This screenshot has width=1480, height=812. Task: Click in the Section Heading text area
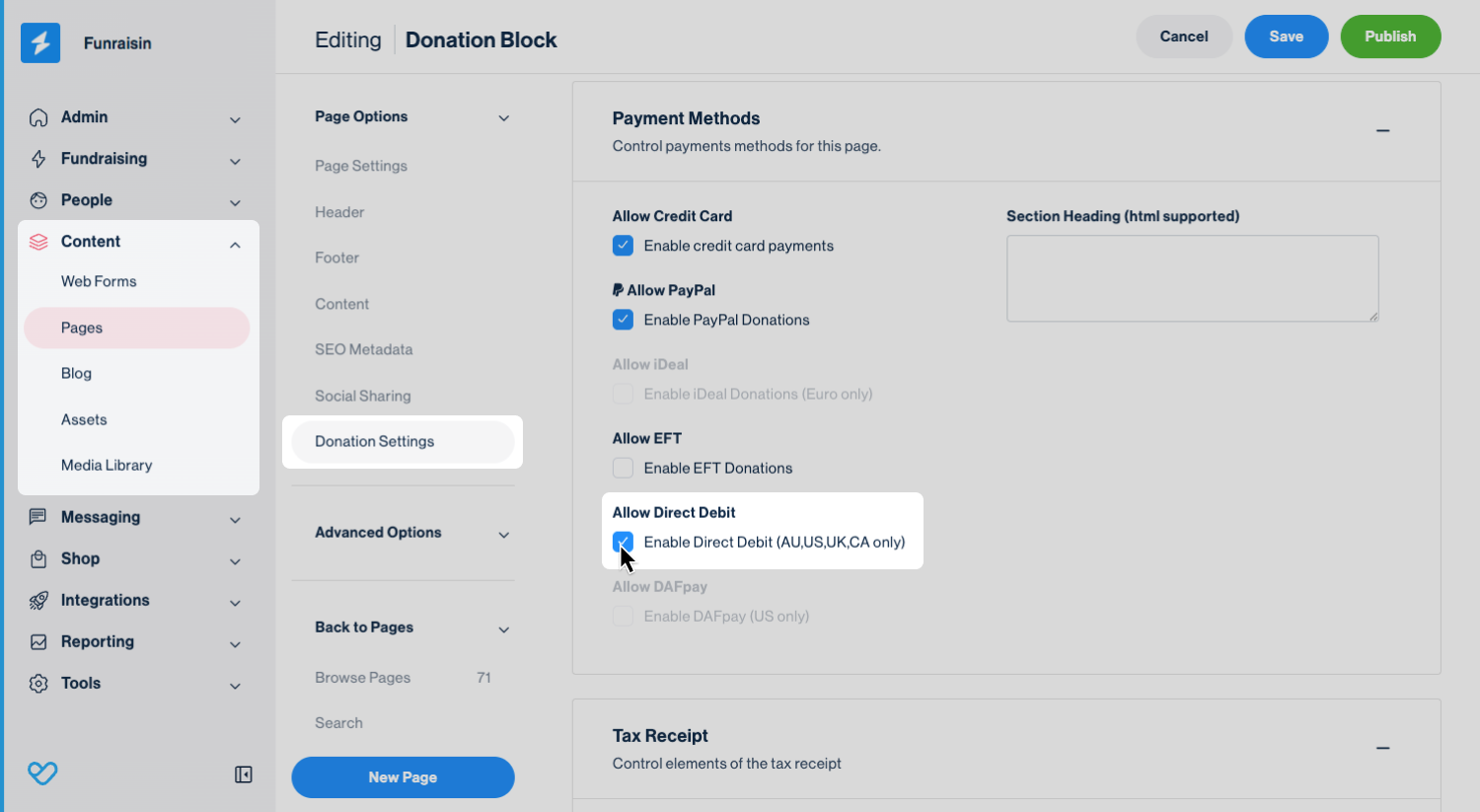click(1191, 278)
